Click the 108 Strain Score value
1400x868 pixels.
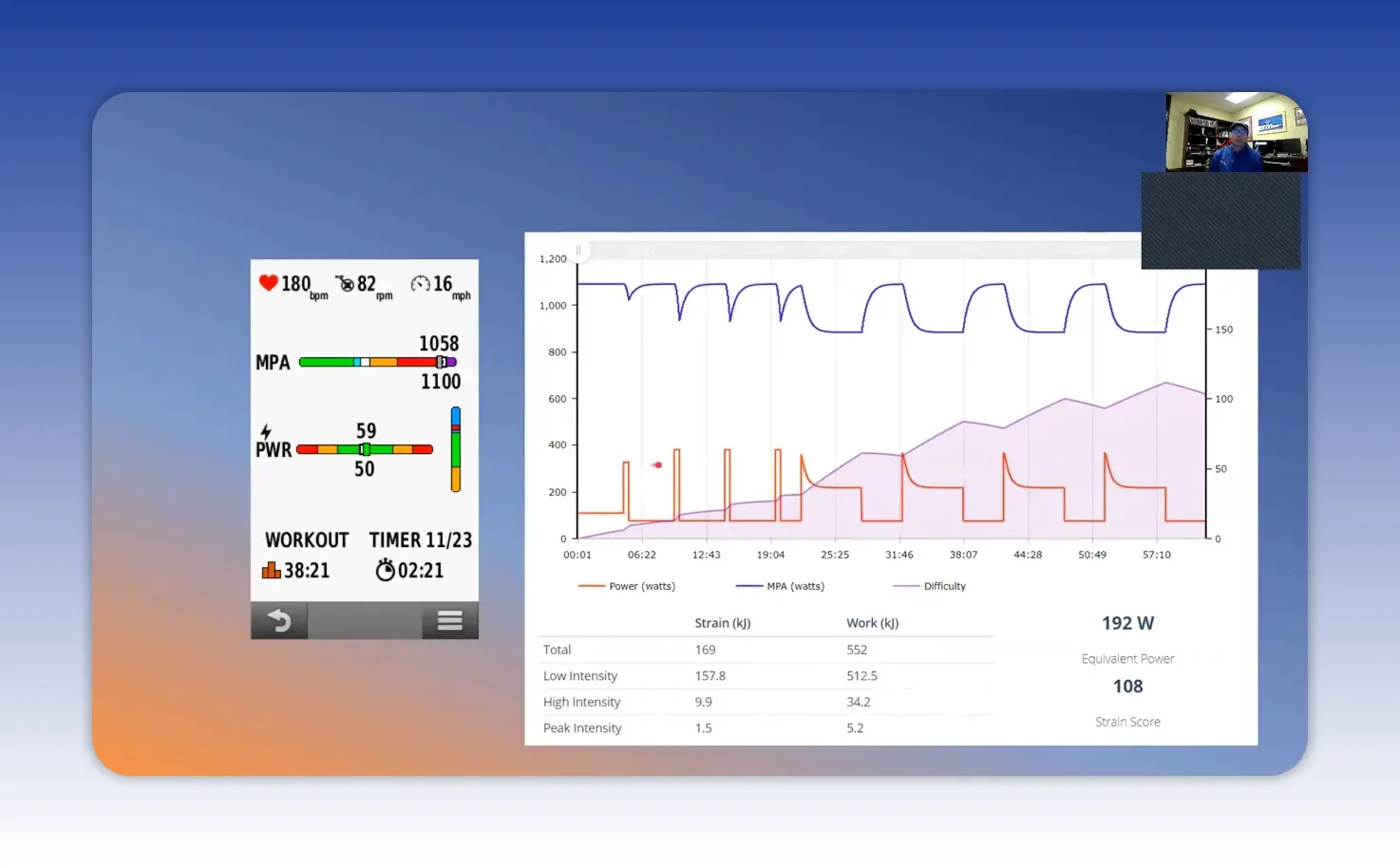pos(1127,686)
